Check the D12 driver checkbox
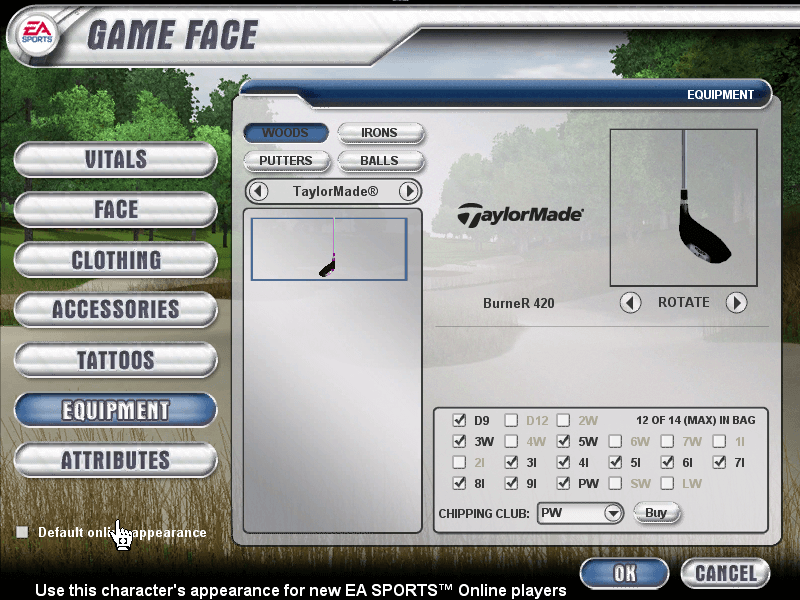Viewport: 800px width, 600px height. click(511, 420)
